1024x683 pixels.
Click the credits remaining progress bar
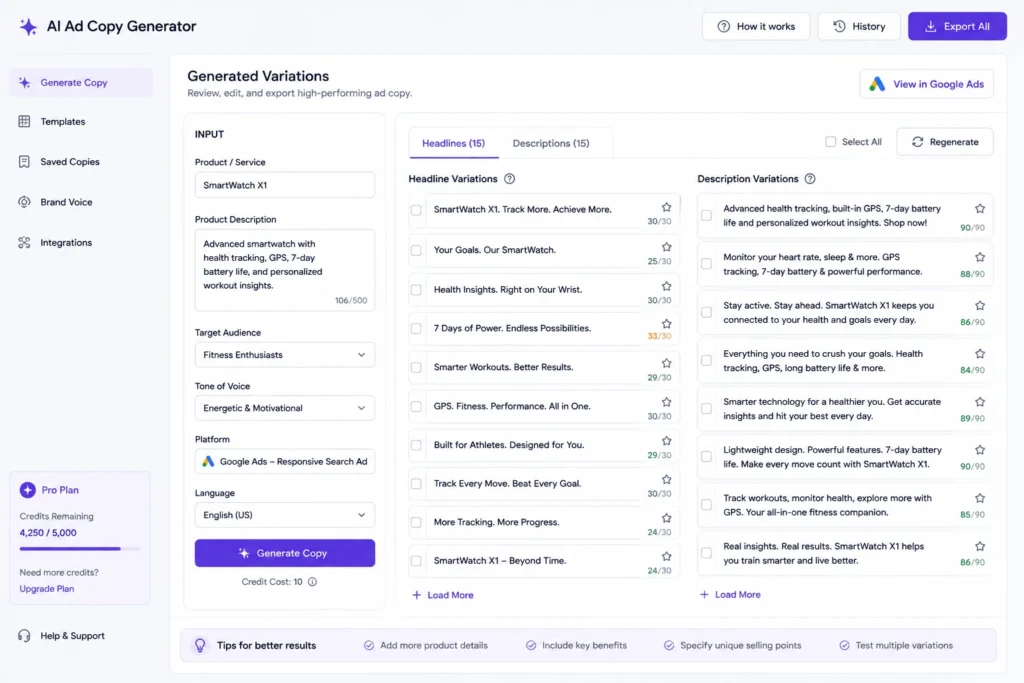[80, 548]
